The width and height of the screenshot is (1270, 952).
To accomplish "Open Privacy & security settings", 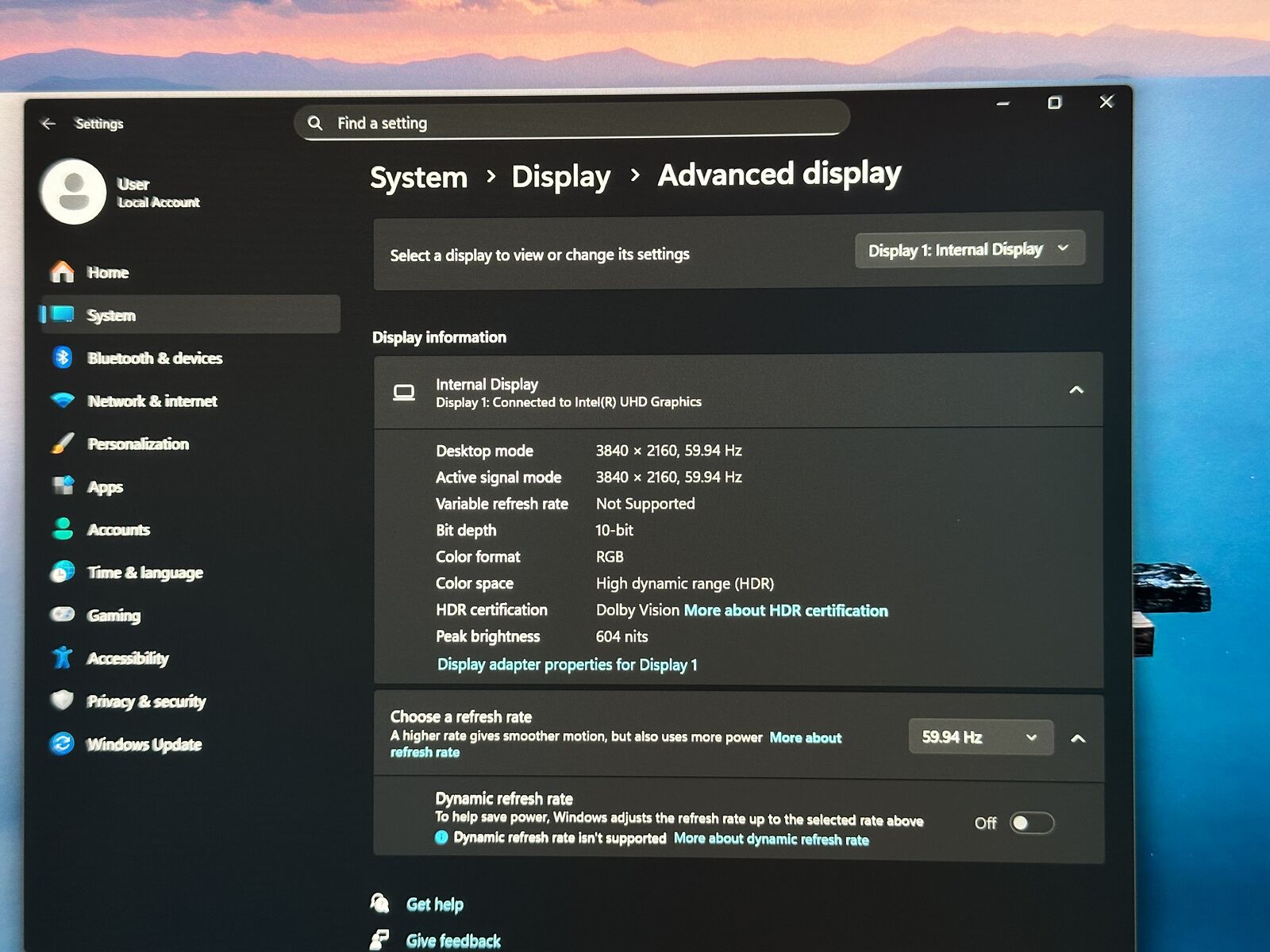I will pyautogui.click(x=146, y=701).
